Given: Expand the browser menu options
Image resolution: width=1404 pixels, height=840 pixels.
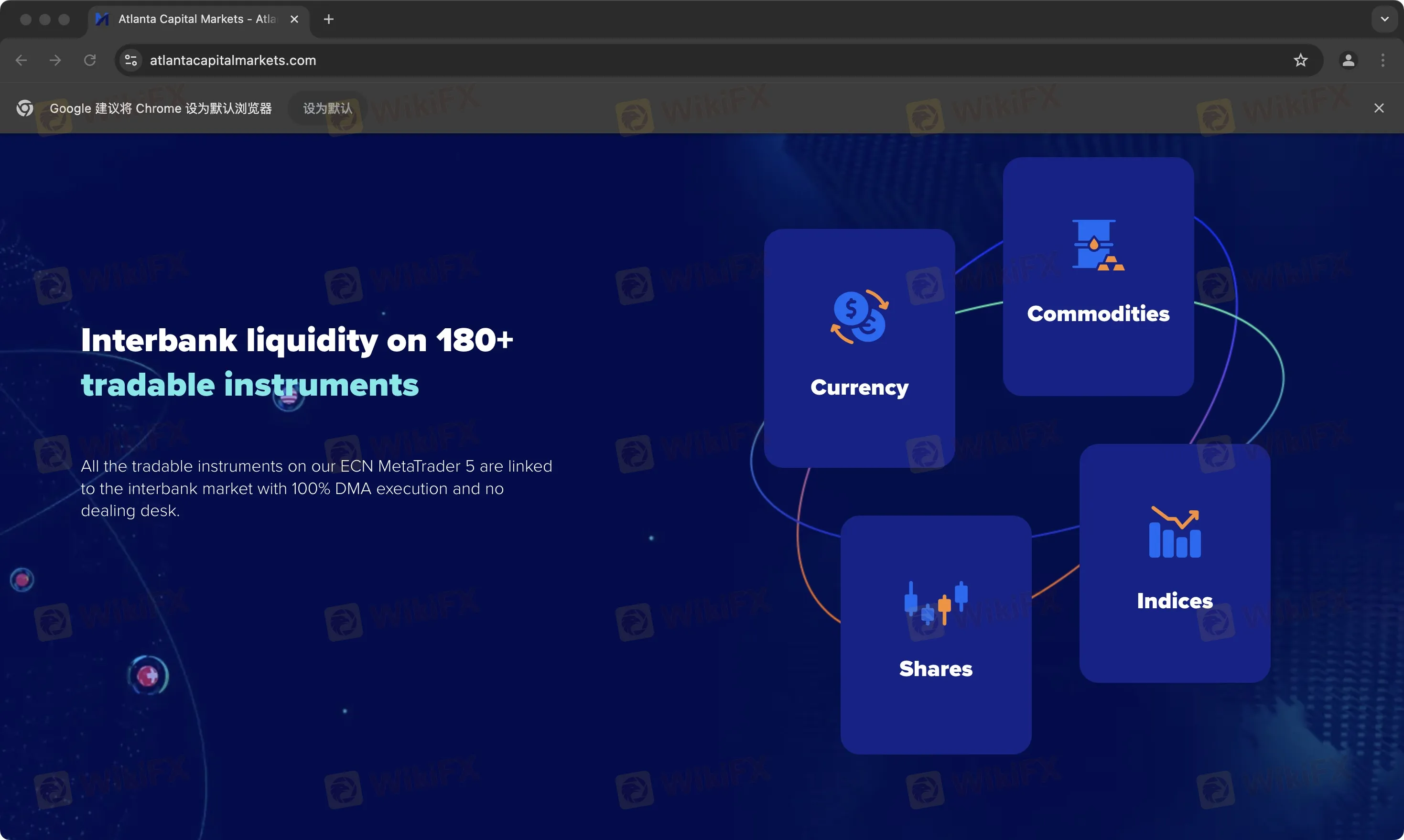Looking at the screenshot, I should [x=1383, y=60].
